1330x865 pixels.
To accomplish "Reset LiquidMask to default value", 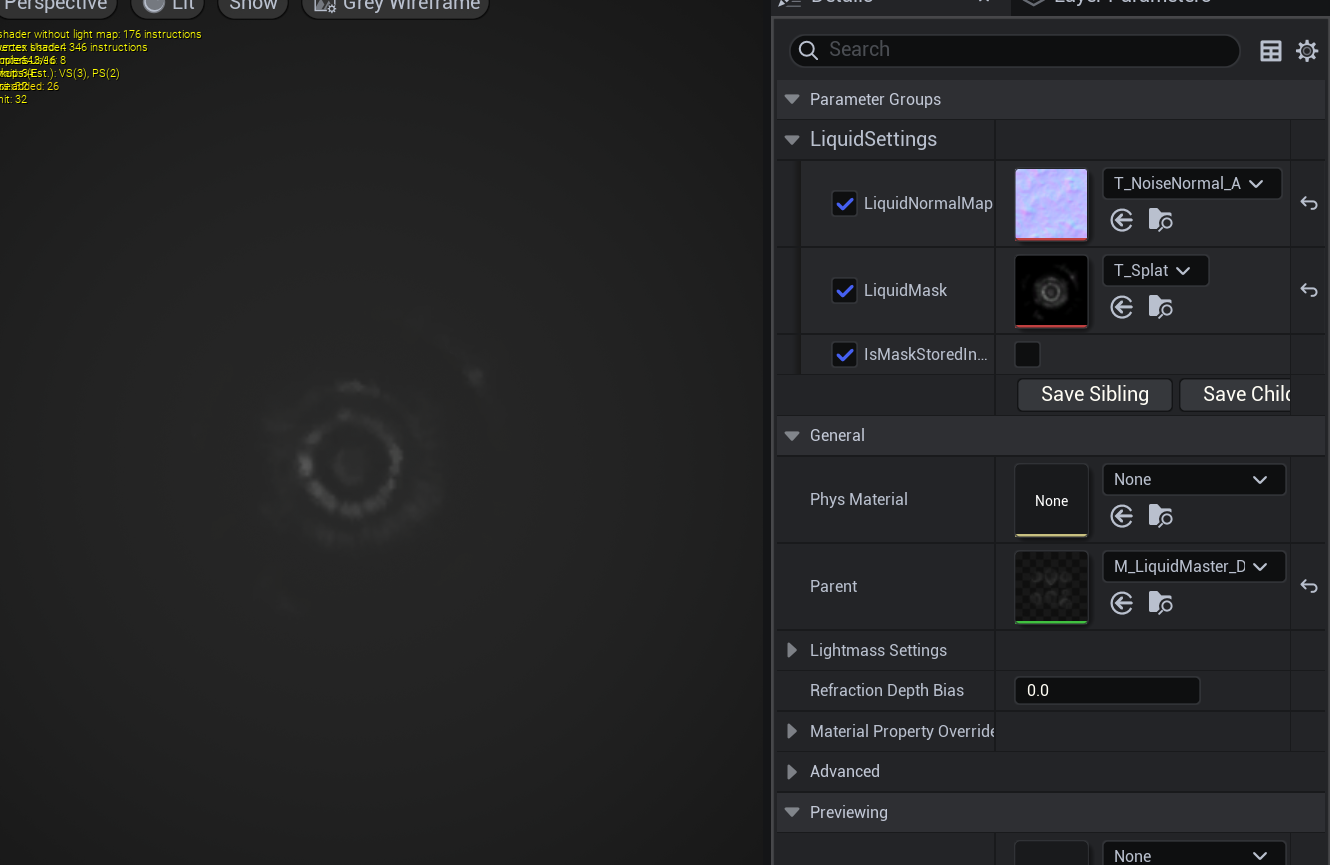I will [x=1309, y=290].
